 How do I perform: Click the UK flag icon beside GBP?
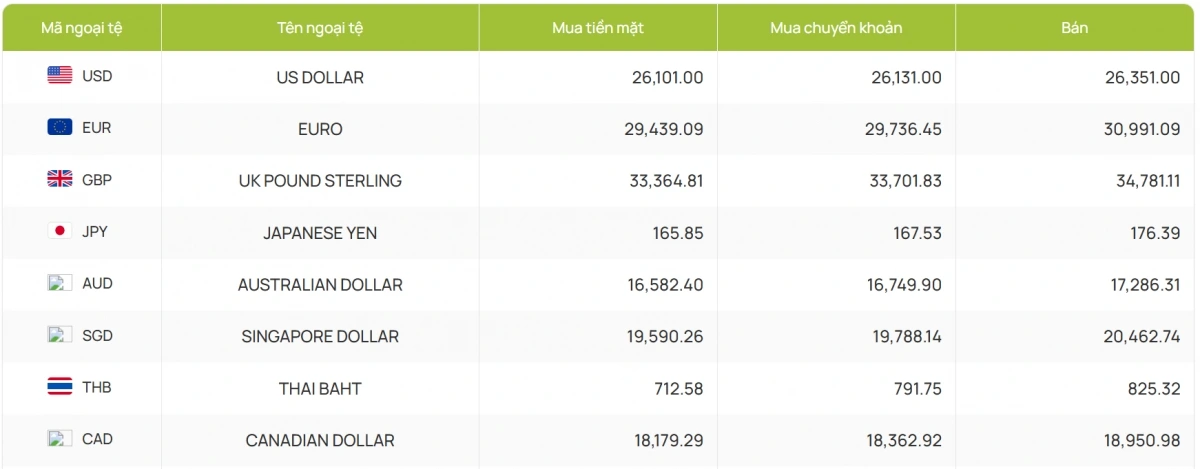click(60, 180)
